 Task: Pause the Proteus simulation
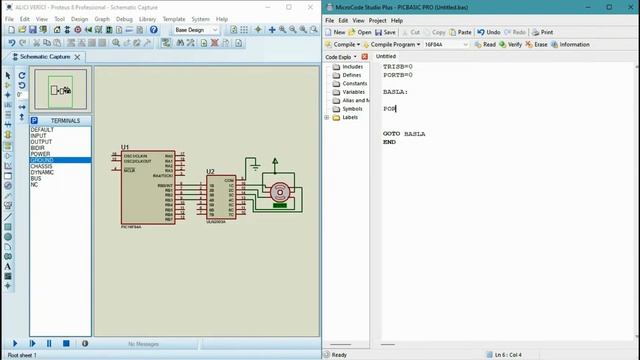[x=49, y=344]
